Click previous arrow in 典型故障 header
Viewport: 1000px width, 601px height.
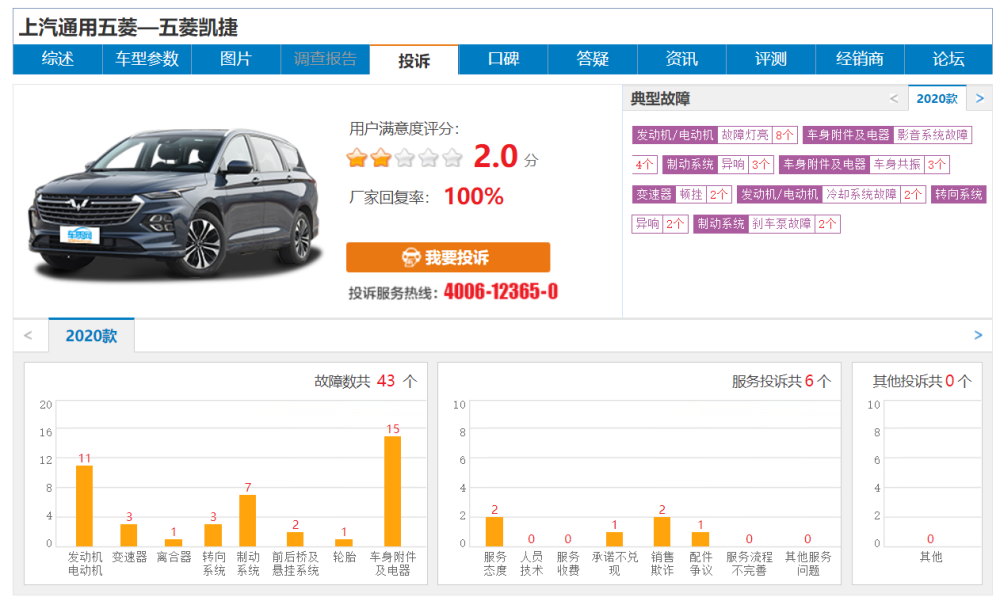pos(893,98)
